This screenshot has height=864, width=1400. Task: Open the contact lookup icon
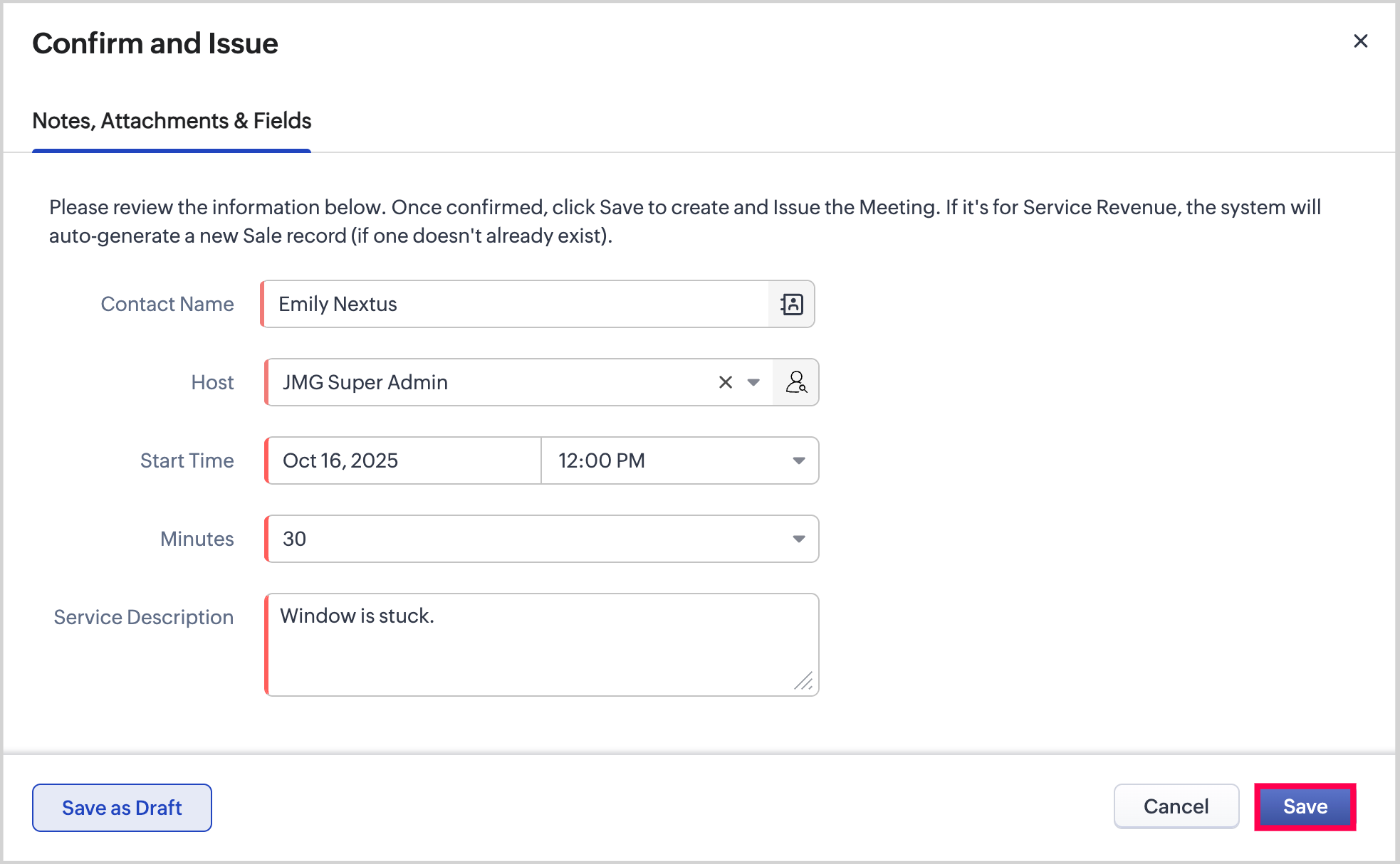tap(791, 305)
